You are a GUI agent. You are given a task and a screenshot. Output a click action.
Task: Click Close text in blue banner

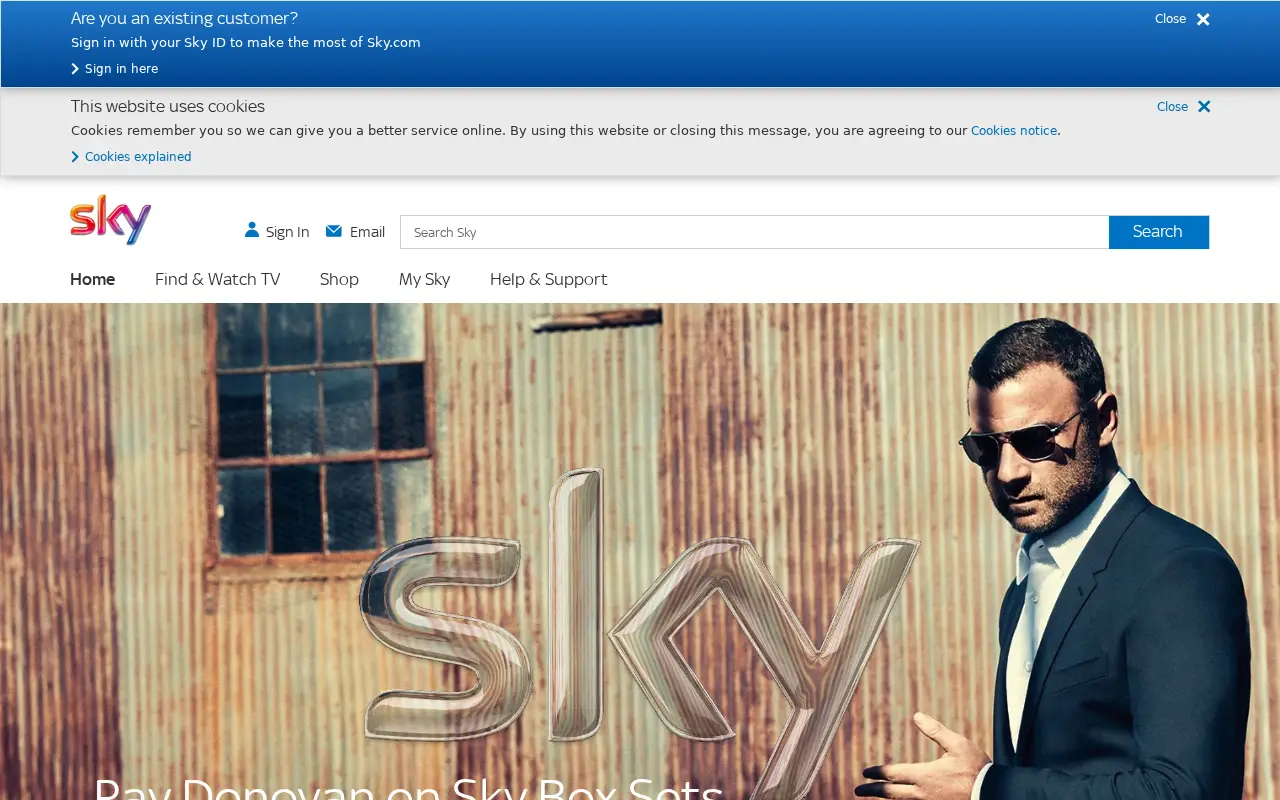pyautogui.click(x=1170, y=19)
